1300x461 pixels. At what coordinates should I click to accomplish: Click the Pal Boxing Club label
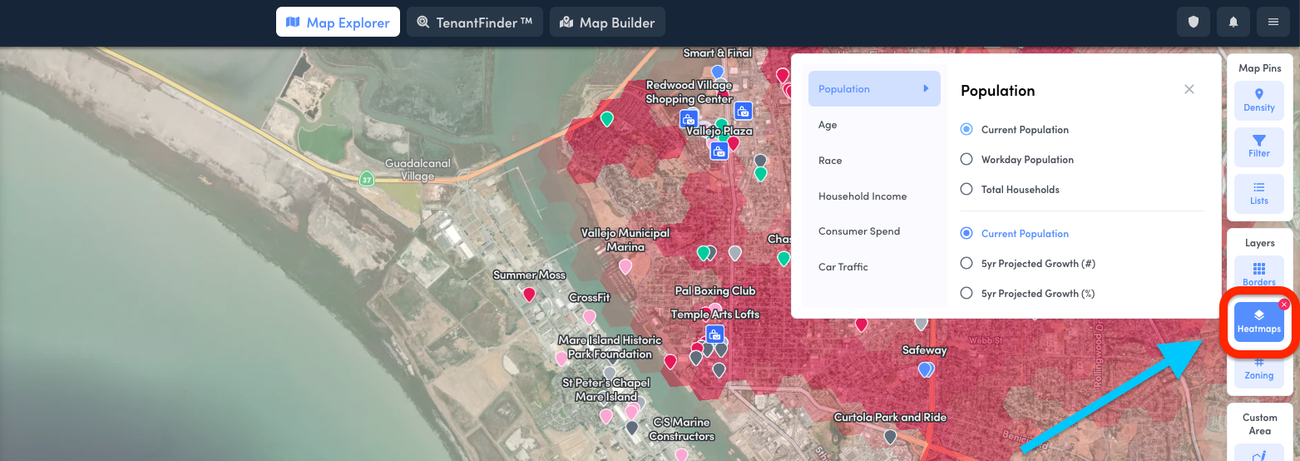pyautogui.click(x=715, y=291)
